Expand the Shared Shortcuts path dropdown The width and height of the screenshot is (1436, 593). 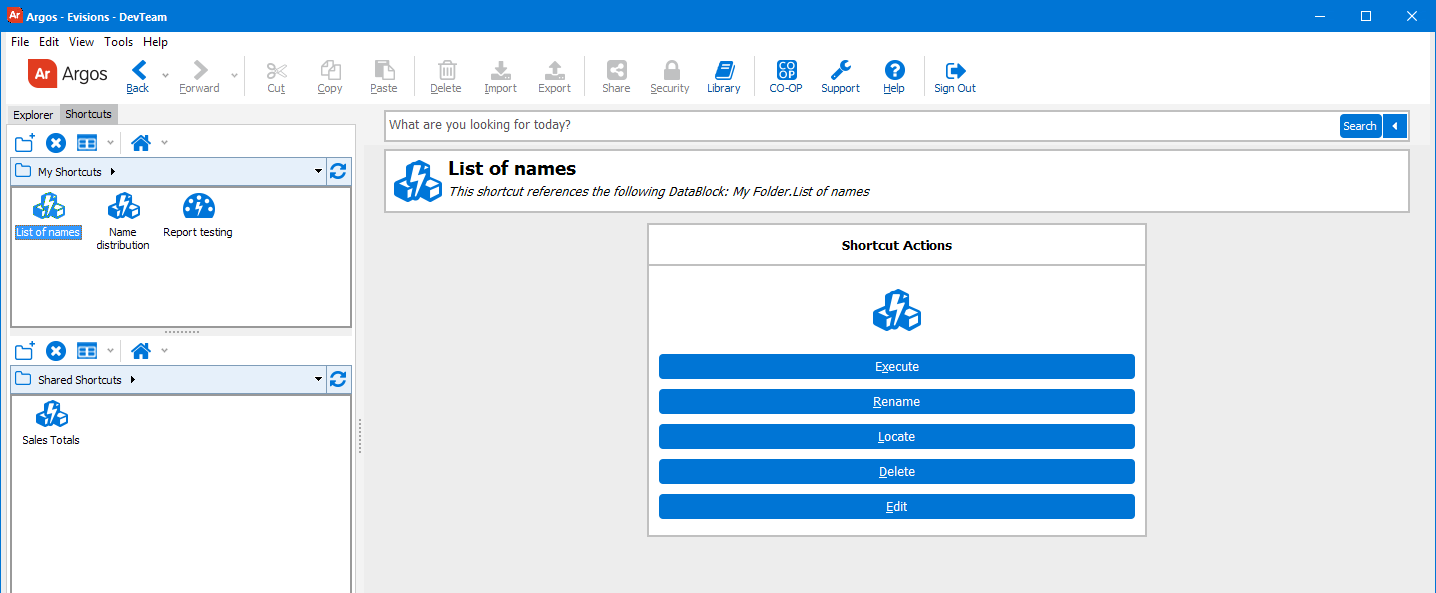319,380
